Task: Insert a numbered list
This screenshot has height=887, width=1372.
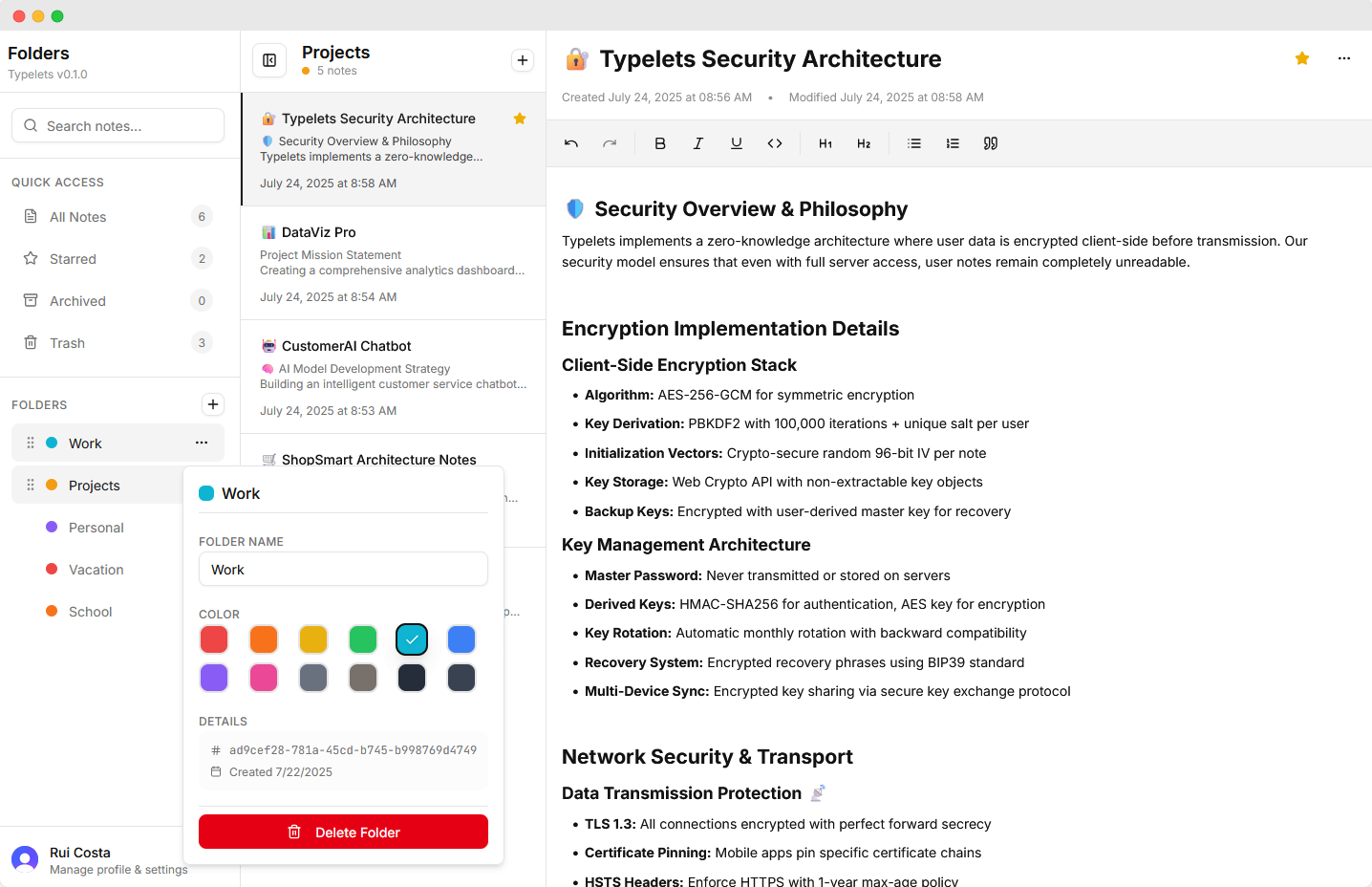Action: (953, 143)
